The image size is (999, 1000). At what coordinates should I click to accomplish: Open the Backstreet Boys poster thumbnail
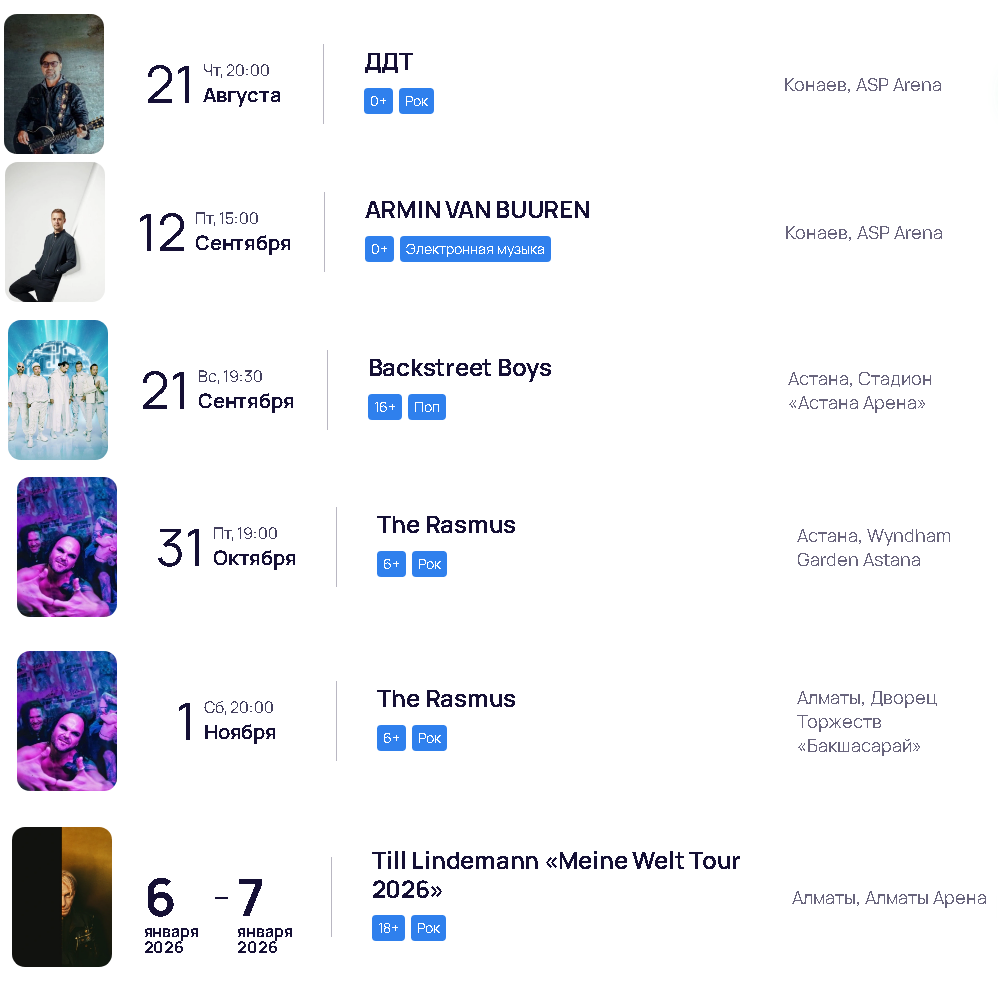58,390
